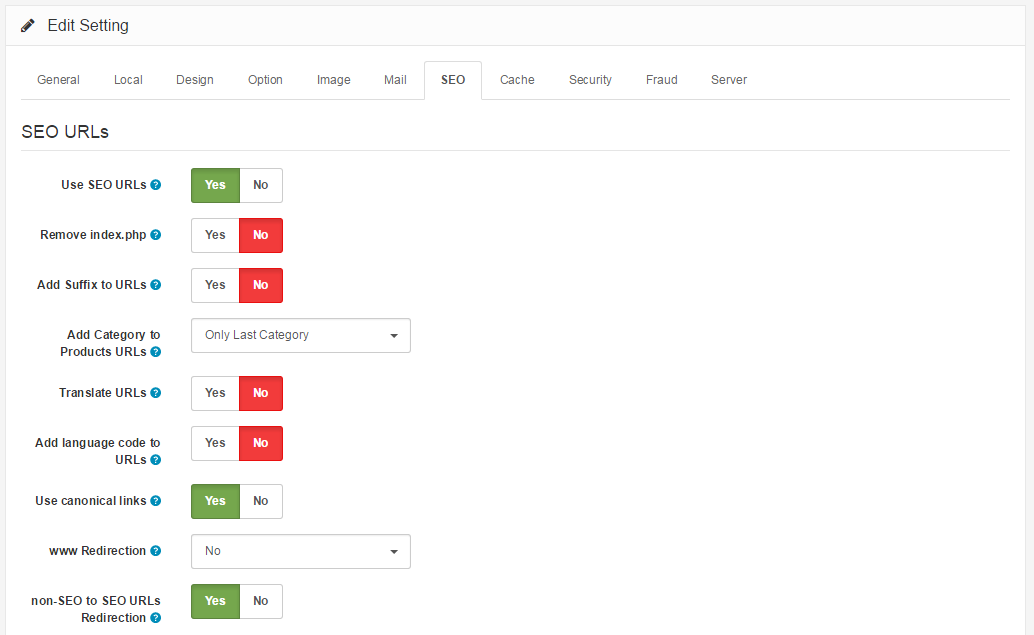Viewport: 1034px width, 635px height.
Task: Switch to the Security tab
Action: coord(590,80)
